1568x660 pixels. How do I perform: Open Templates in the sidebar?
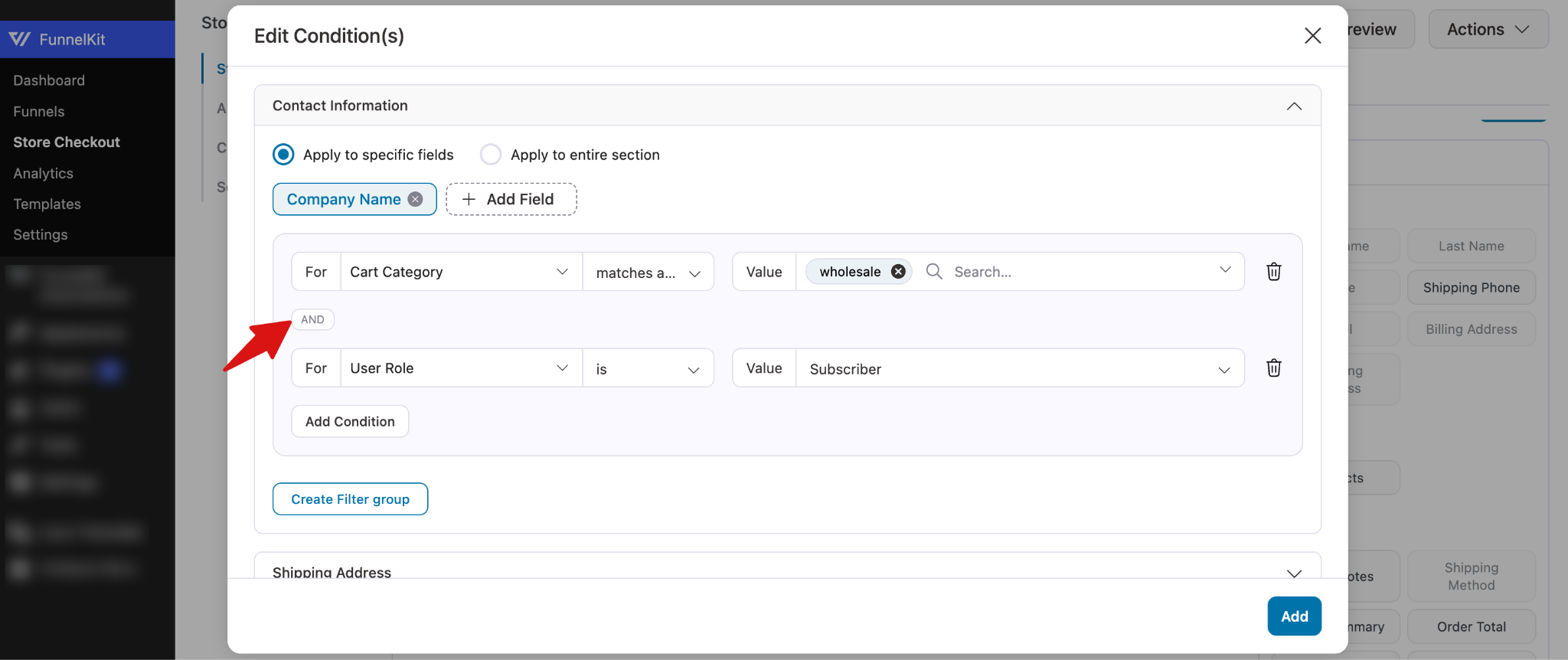coord(47,204)
